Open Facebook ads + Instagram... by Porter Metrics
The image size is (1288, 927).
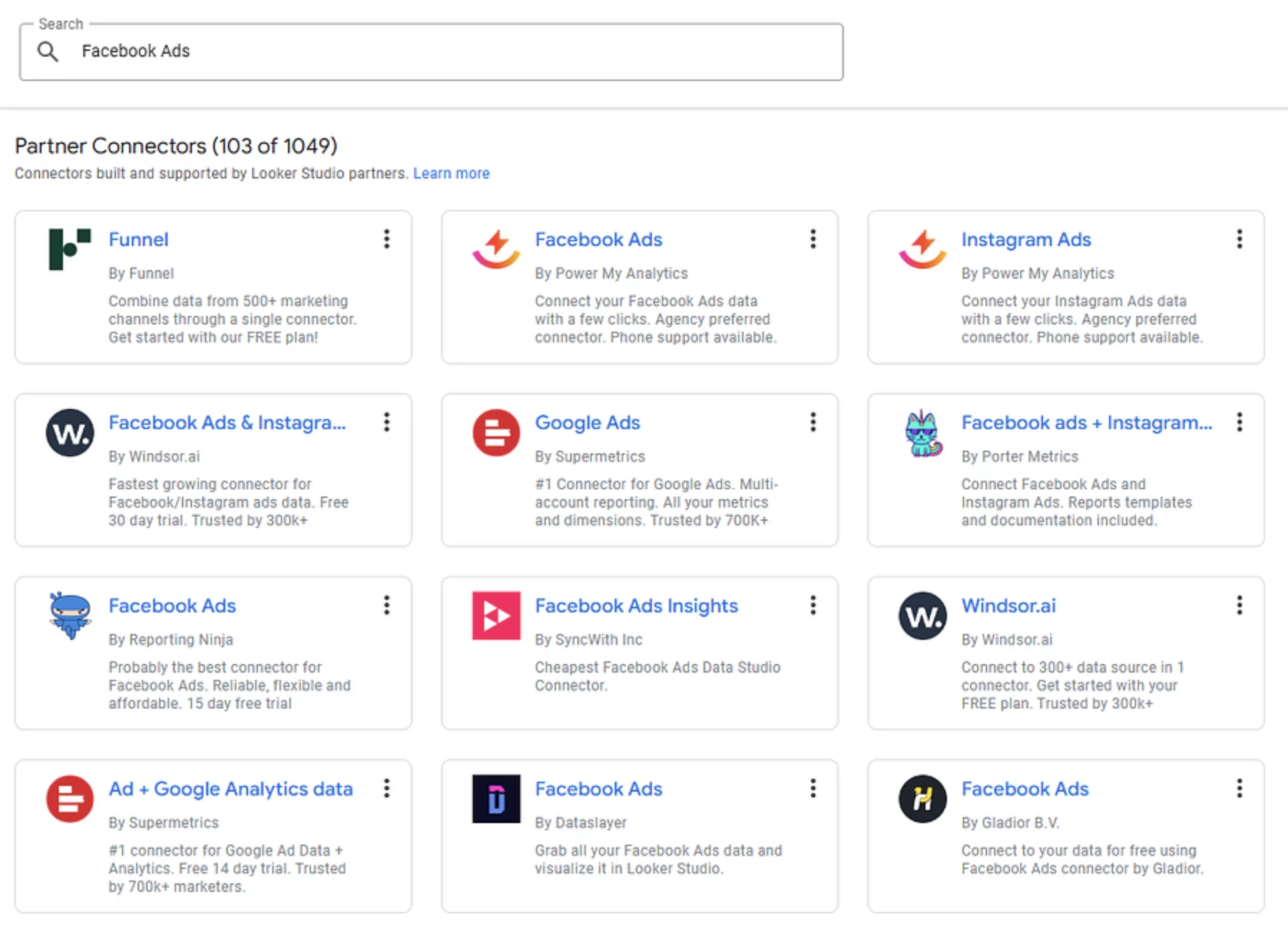point(1087,423)
